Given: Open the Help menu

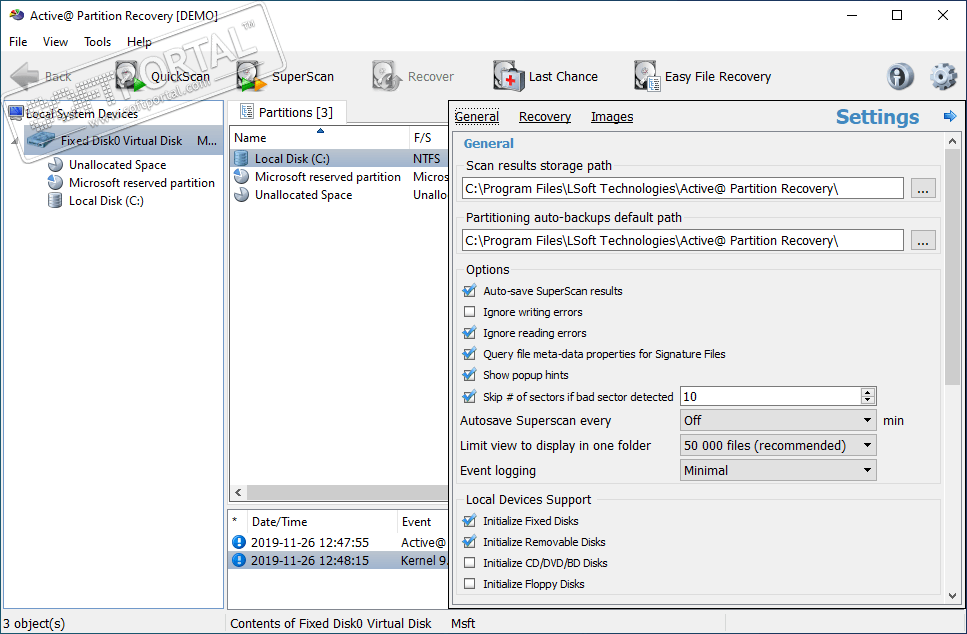Looking at the screenshot, I should tap(139, 41).
